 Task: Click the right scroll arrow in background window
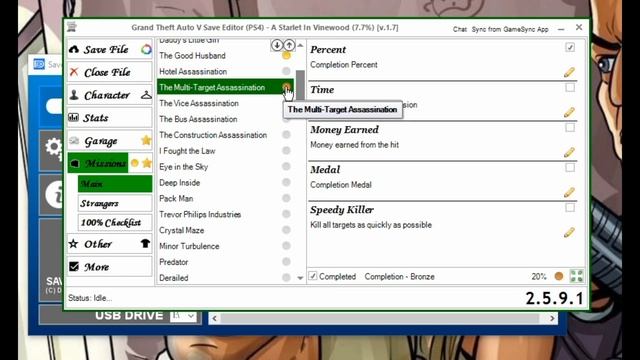pos(552,318)
